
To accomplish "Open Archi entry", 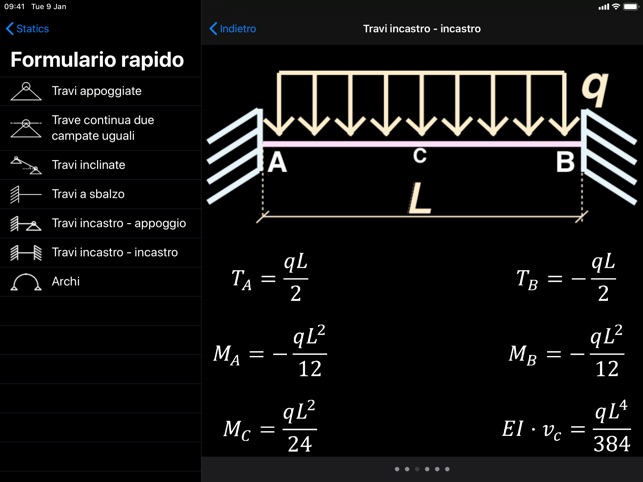I will click(100, 281).
